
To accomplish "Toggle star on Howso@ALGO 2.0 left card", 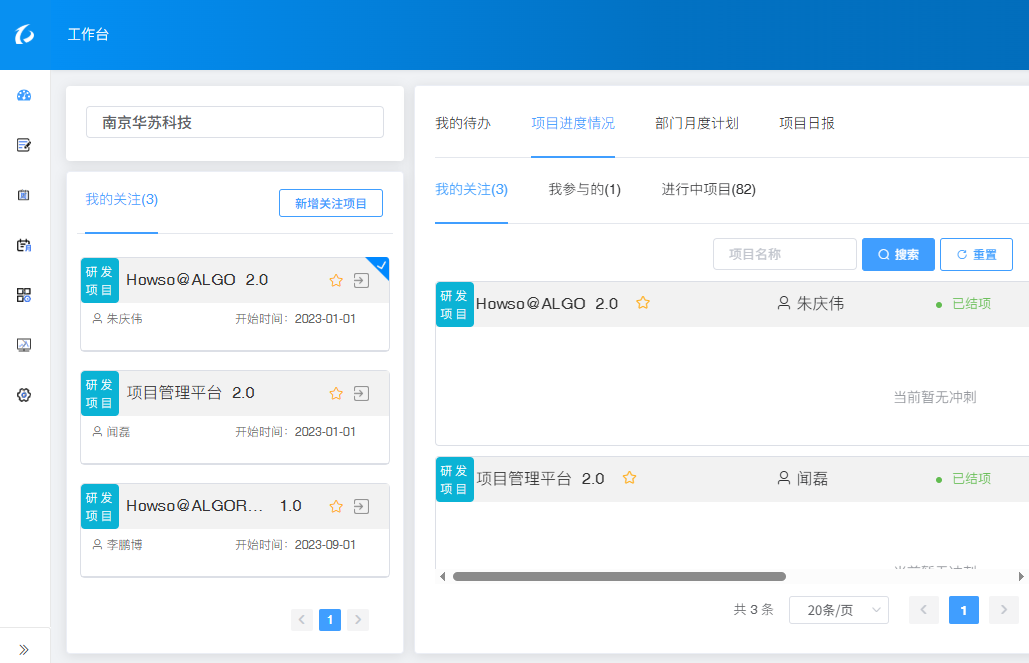I will coord(336,280).
